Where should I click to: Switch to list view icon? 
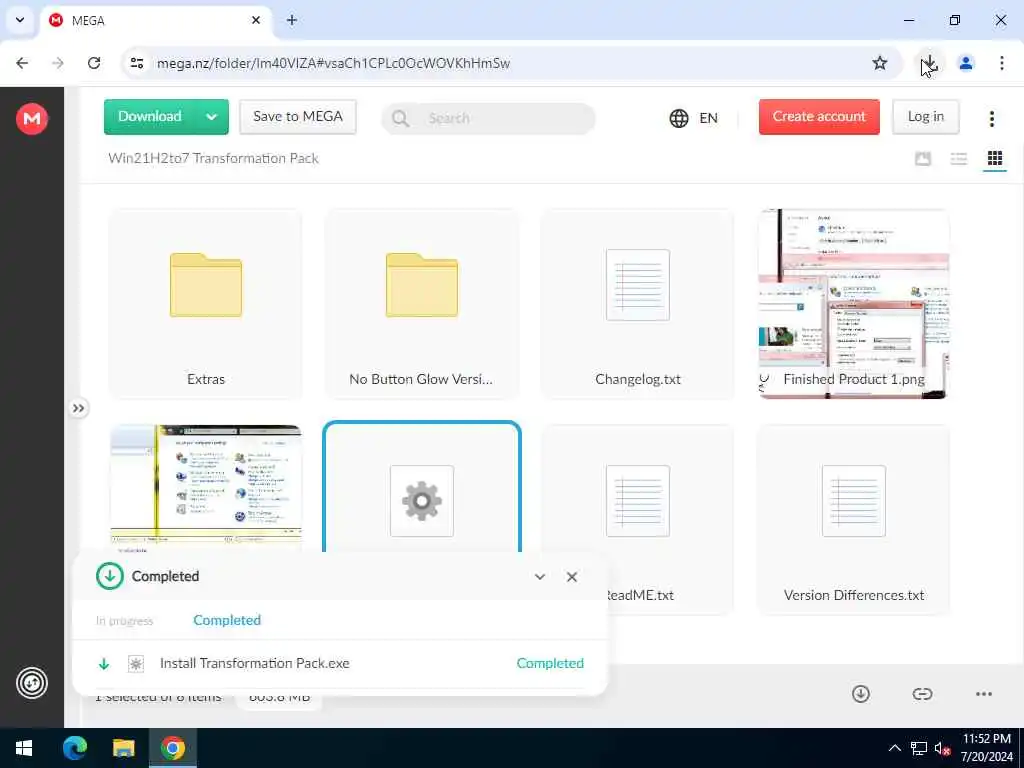[x=959, y=159]
